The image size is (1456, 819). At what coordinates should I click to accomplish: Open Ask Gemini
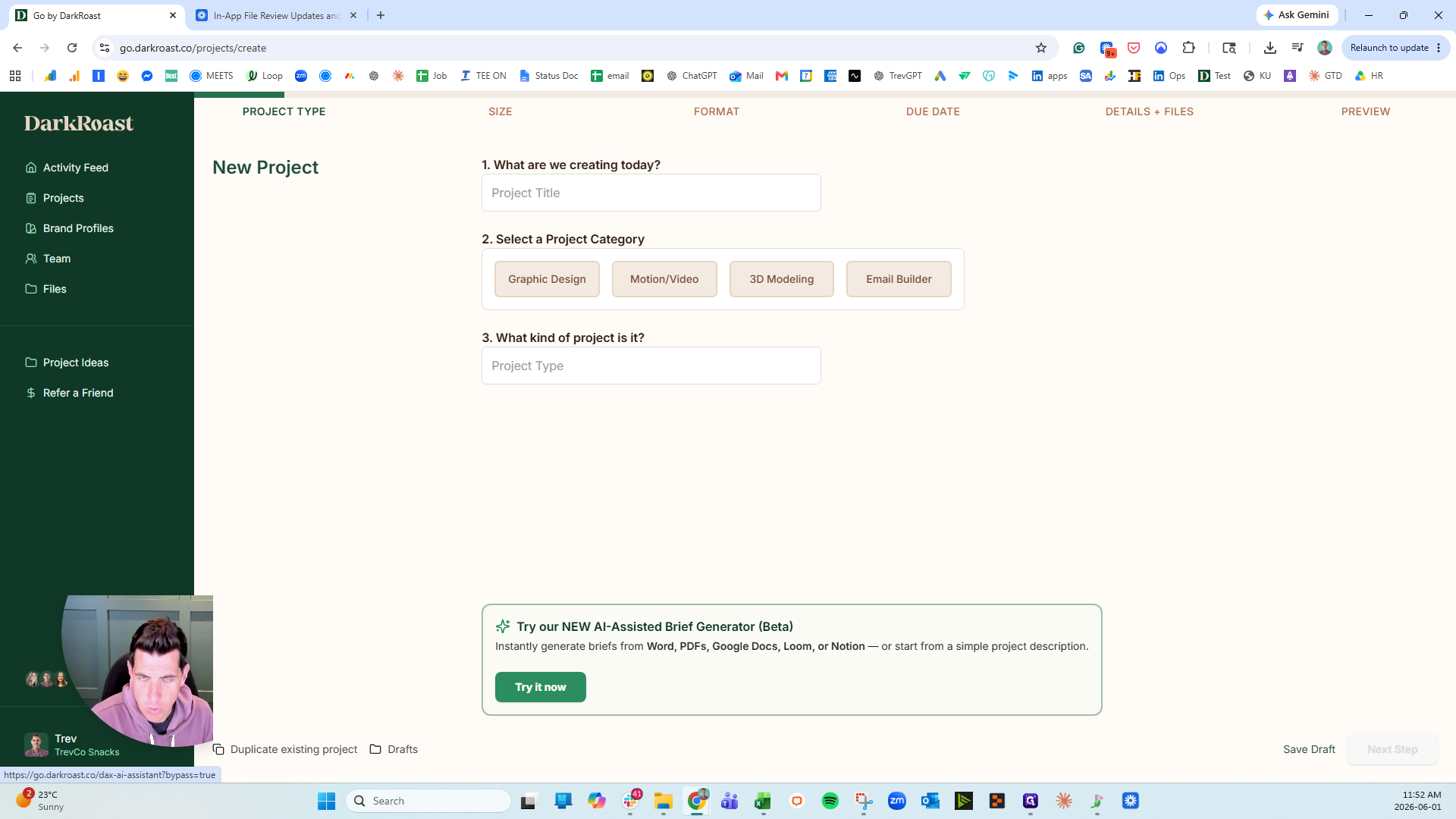[x=1297, y=15]
